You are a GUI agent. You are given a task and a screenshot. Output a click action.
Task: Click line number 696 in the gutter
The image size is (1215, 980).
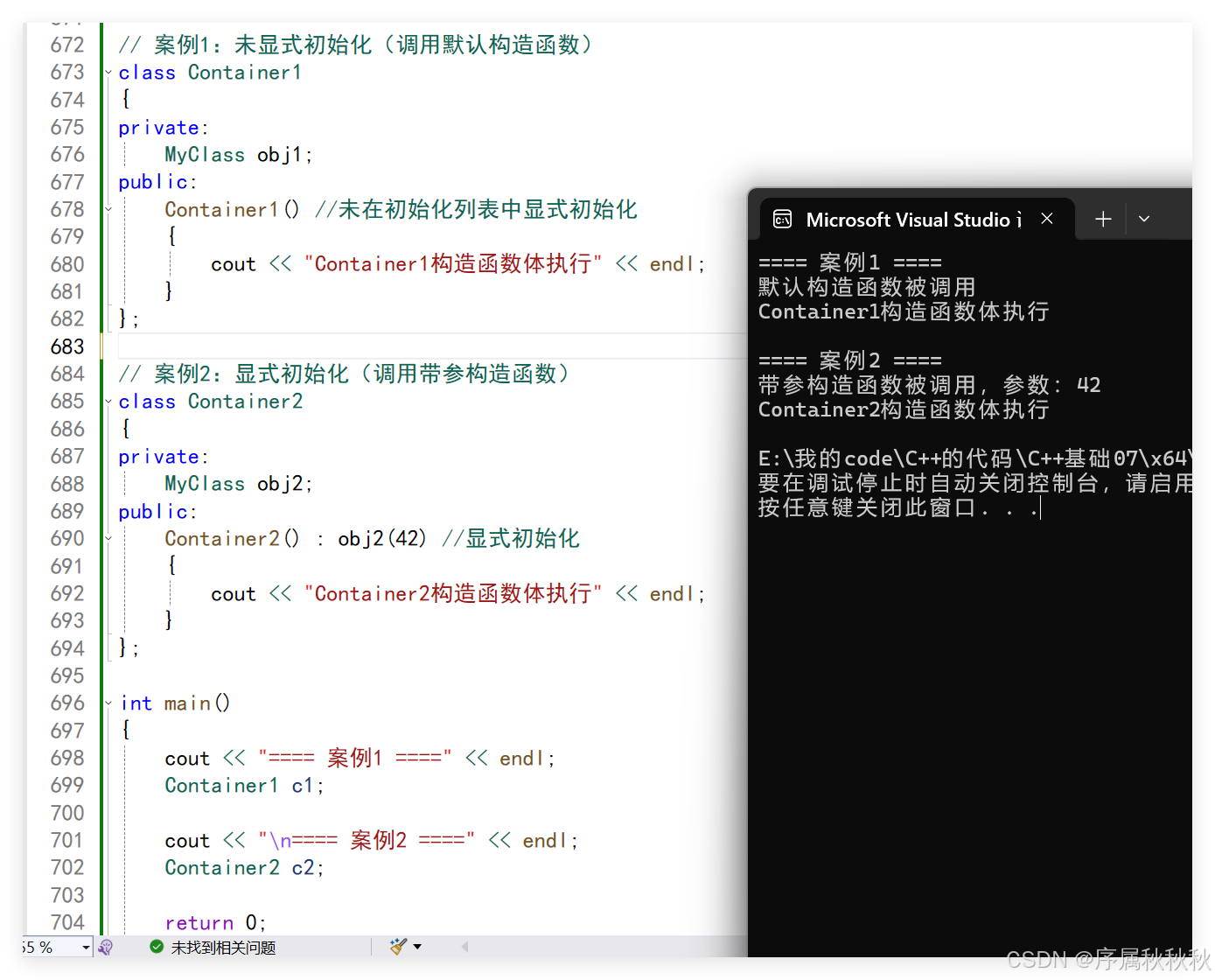point(67,703)
